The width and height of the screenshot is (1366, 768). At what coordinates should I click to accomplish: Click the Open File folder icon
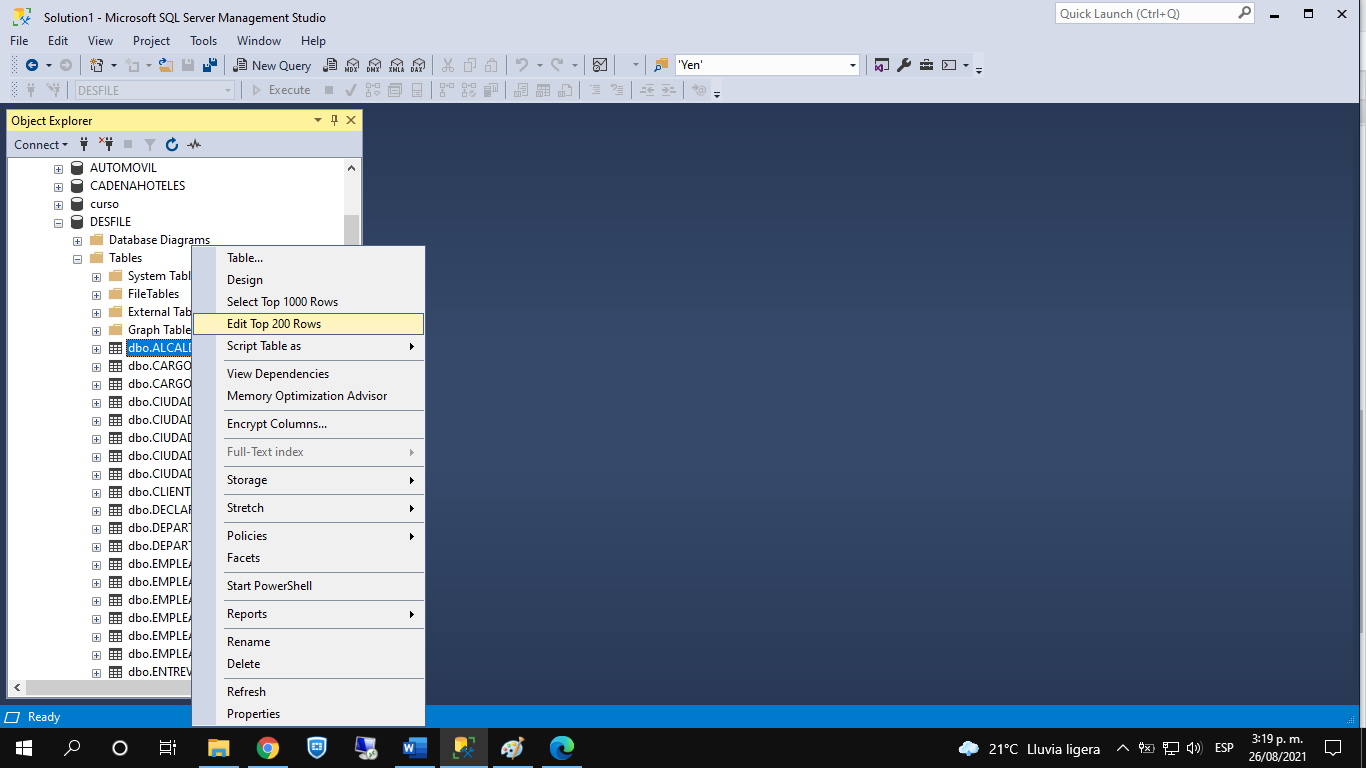coord(166,65)
